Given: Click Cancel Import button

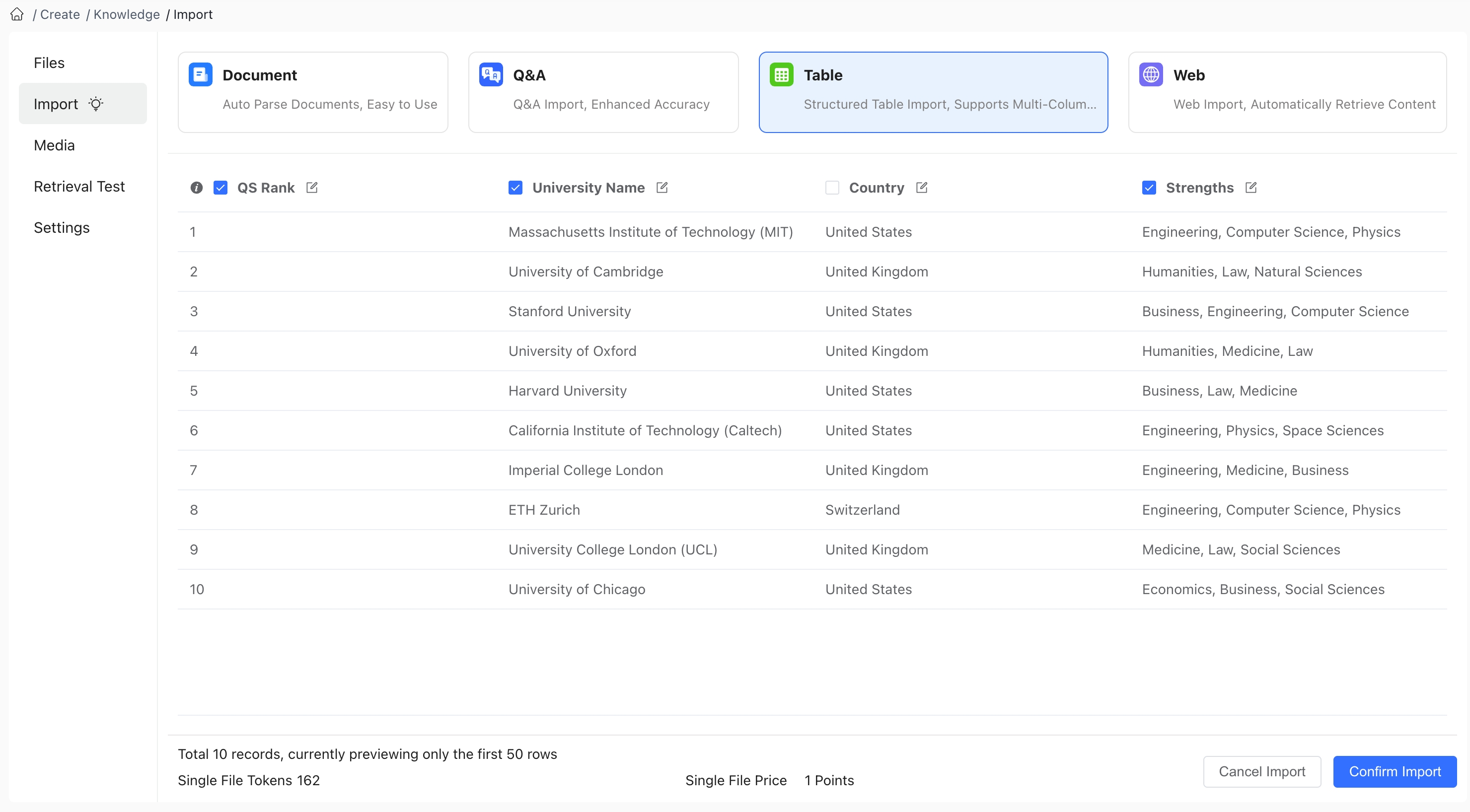Looking at the screenshot, I should [1262, 771].
